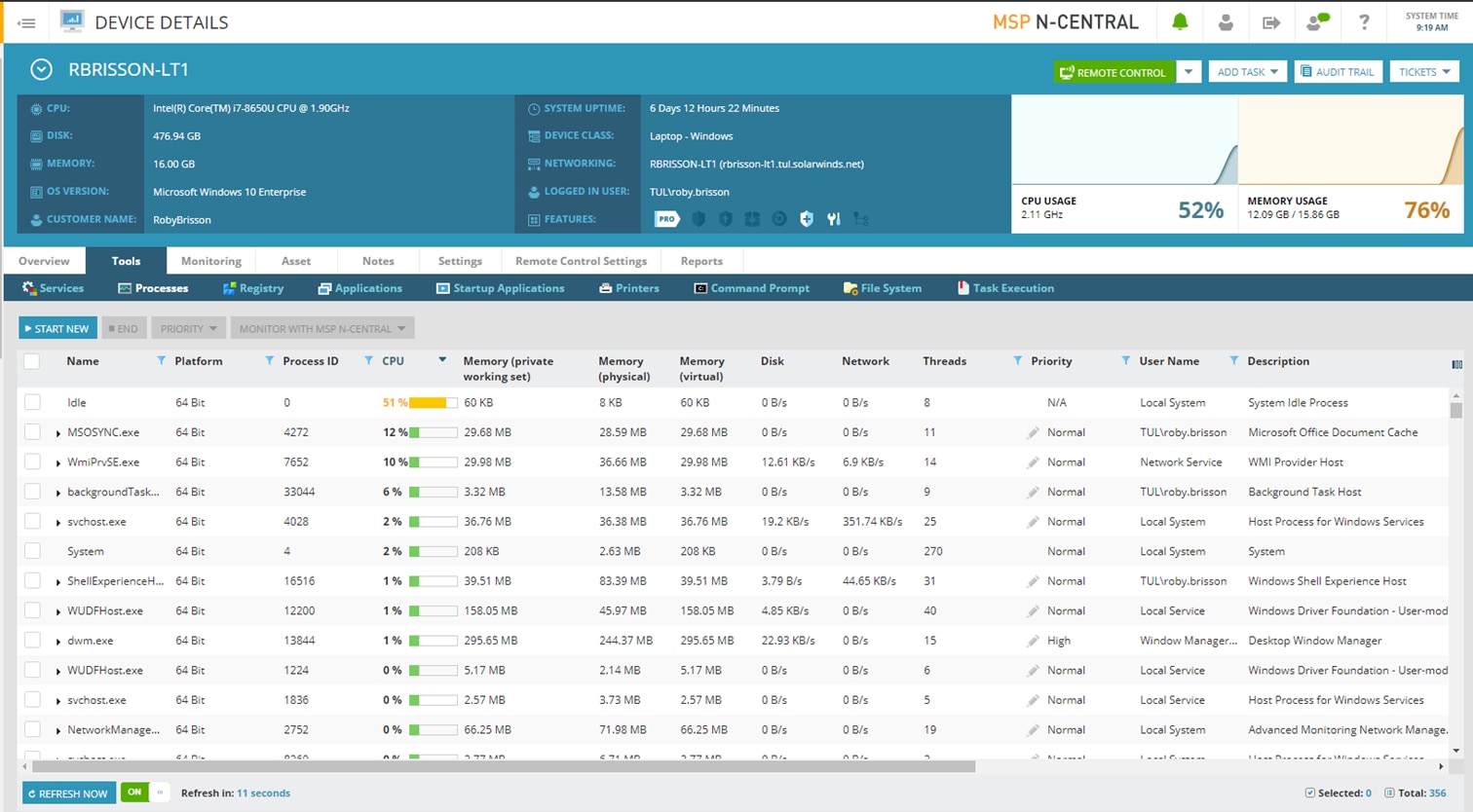Open the Services tools sub-tab
The image size is (1473, 812).
tap(54, 288)
